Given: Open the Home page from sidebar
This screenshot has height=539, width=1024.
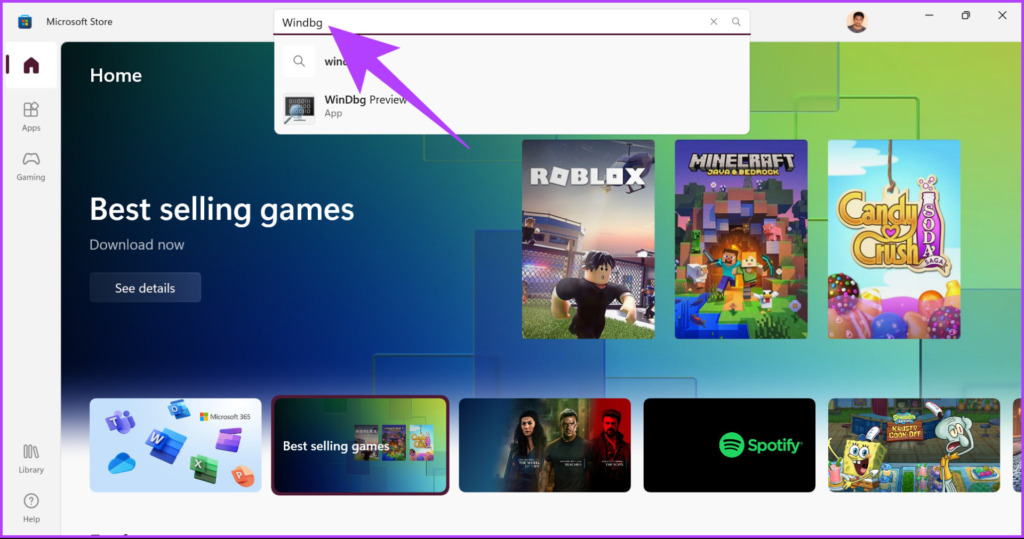Looking at the screenshot, I should coord(31,65).
